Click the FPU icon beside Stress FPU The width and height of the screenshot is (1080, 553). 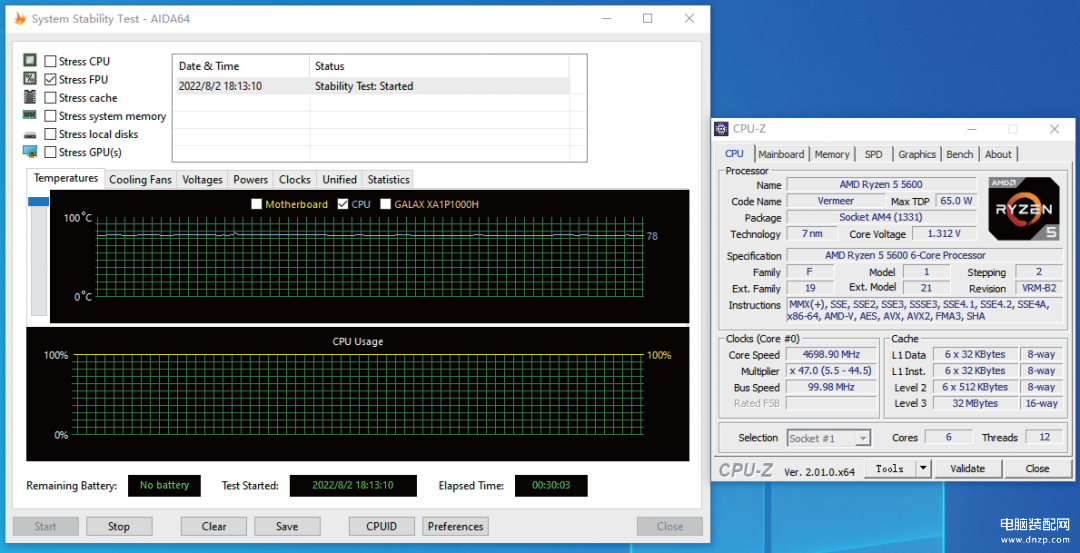pyautogui.click(x=30, y=79)
